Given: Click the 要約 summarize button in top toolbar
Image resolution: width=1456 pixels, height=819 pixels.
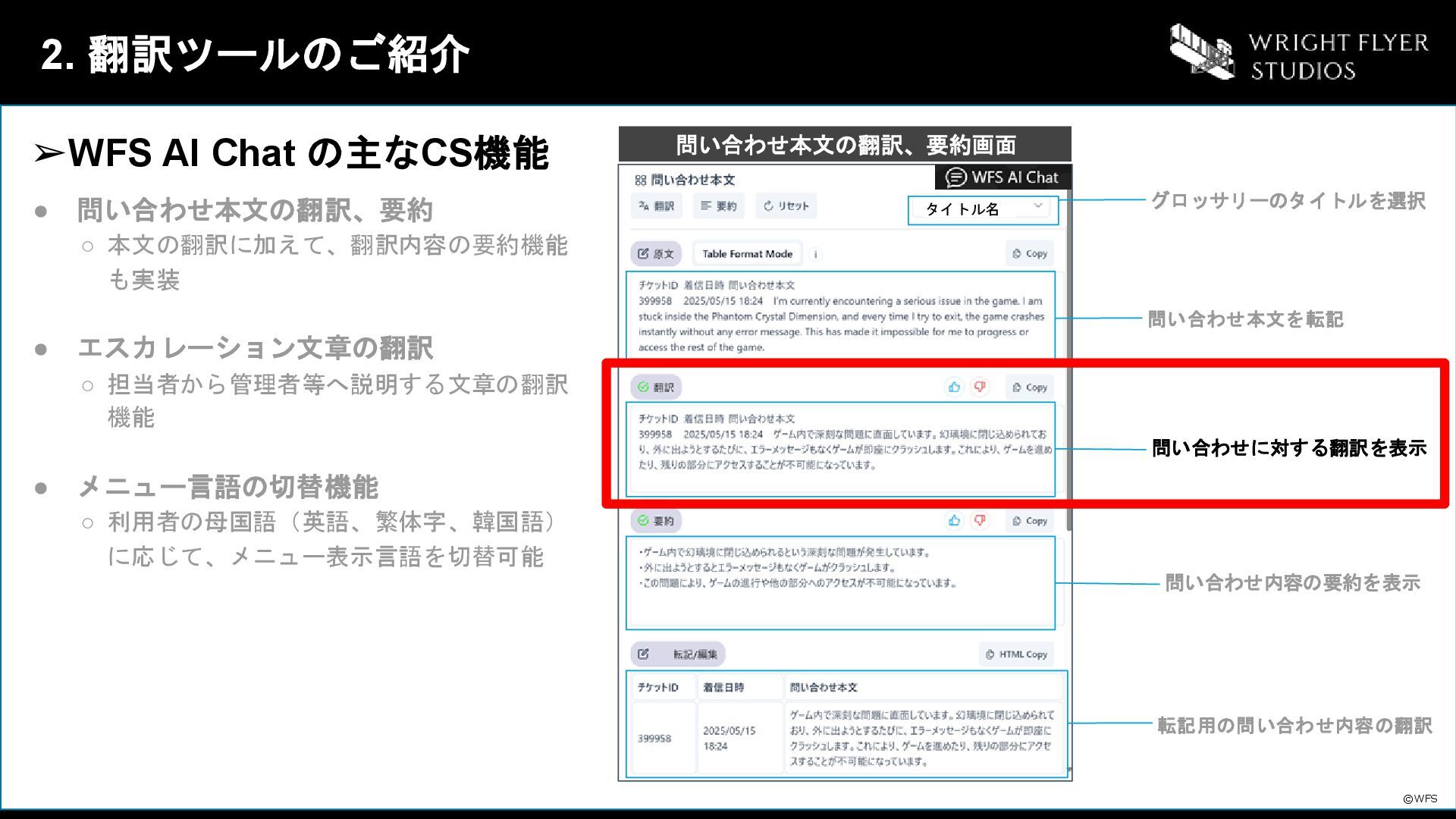Looking at the screenshot, I should [719, 206].
